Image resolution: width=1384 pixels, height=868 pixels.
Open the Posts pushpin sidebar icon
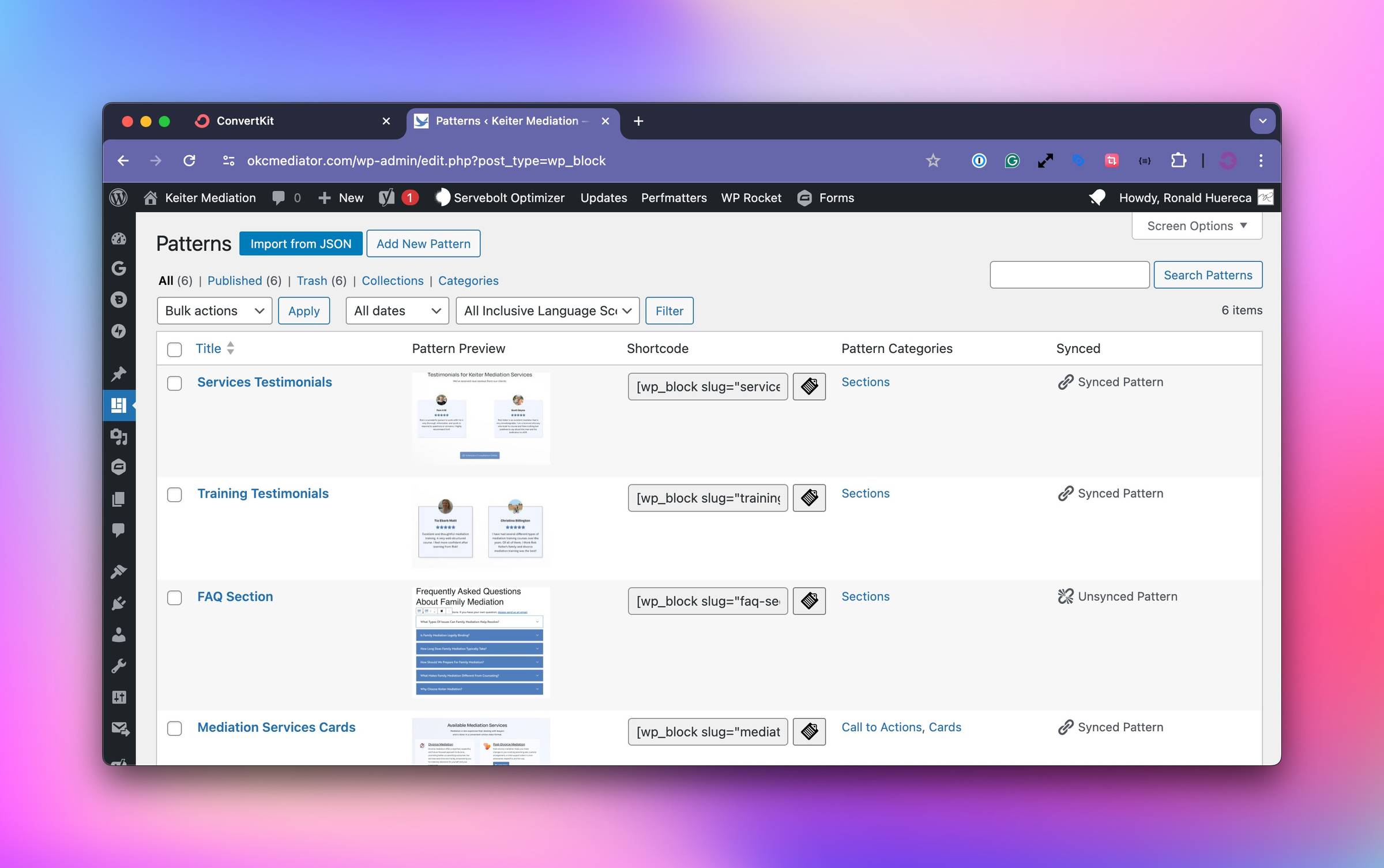[119, 374]
